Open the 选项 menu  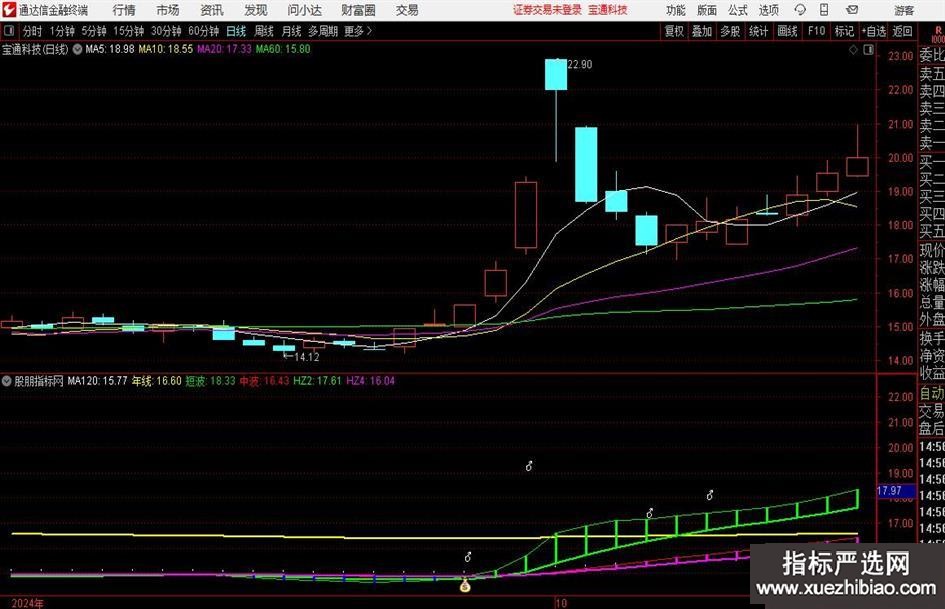pyautogui.click(x=768, y=10)
